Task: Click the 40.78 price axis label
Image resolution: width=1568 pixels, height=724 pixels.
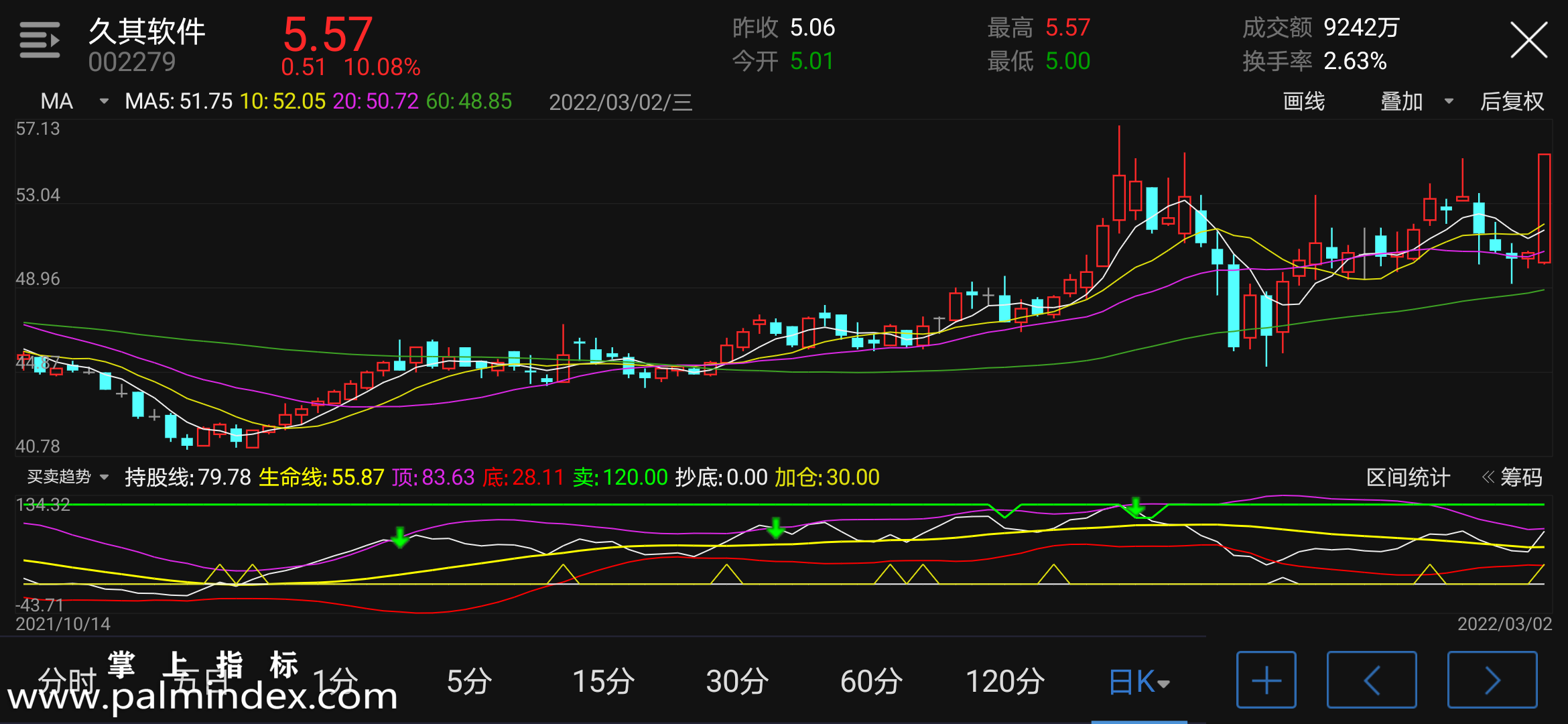Action: coord(38,446)
